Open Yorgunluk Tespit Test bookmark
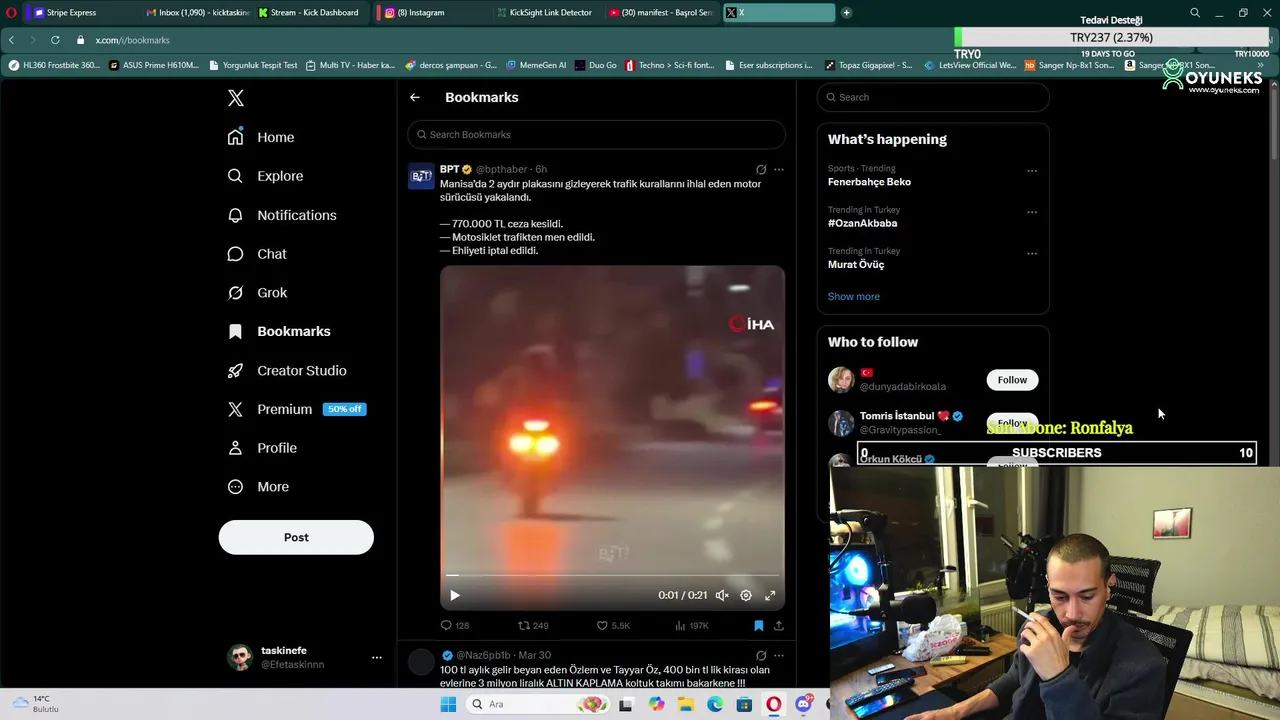This screenshot has width=1280, height=720. (x=253, y=65)
